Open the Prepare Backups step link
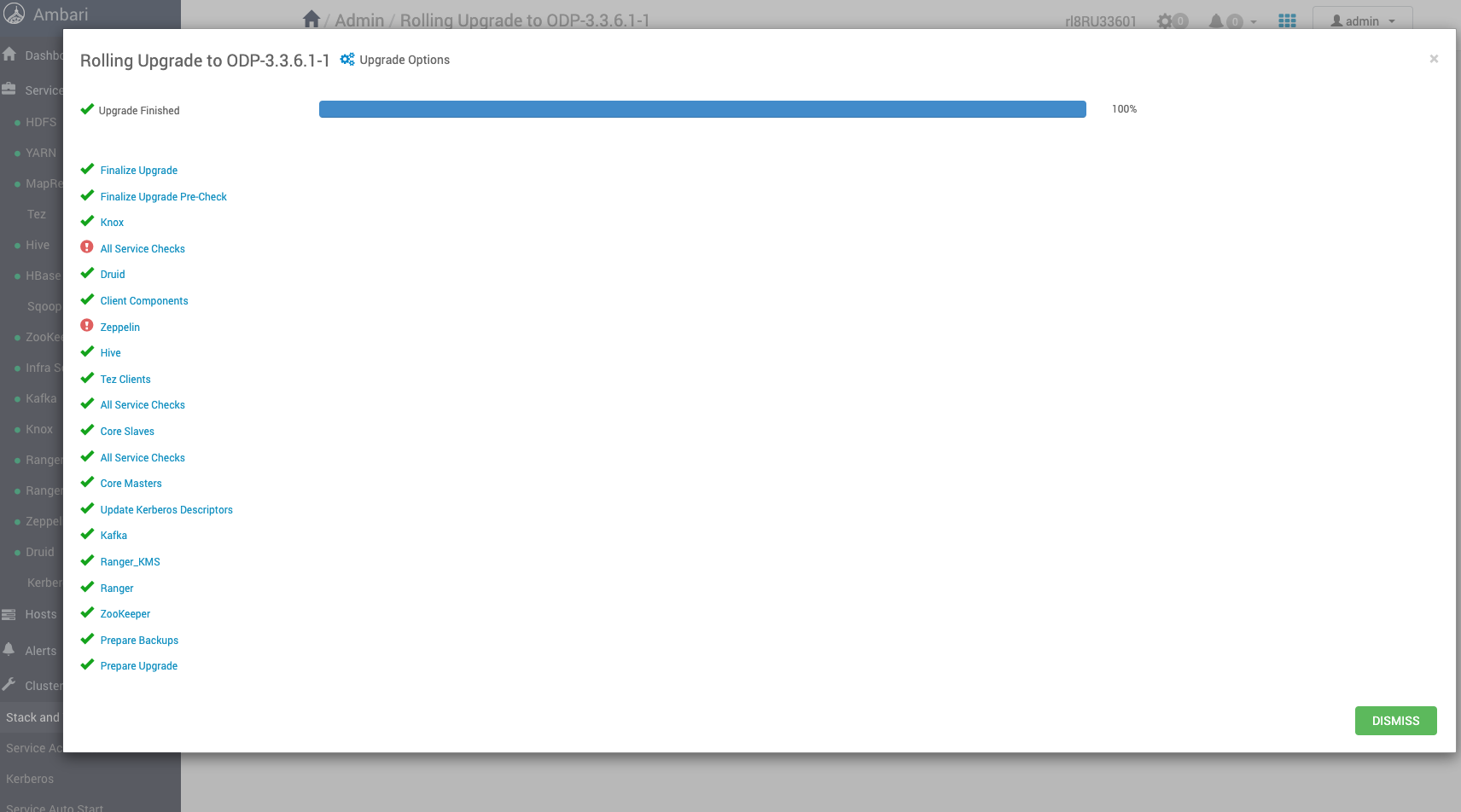Screen dimensions: 1461x812 (x=139, y=641)
